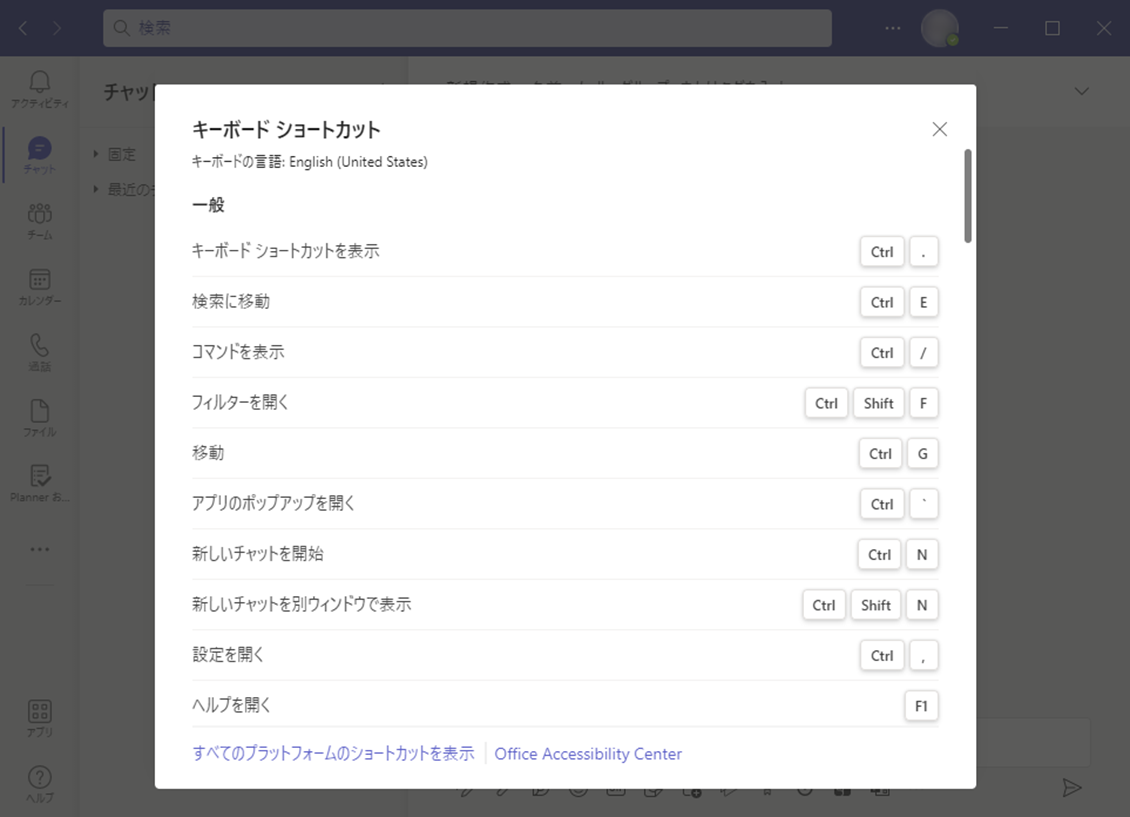Click the 移動 row label
The height and width of the screenshot is (817, 1130).
point(208,452)
